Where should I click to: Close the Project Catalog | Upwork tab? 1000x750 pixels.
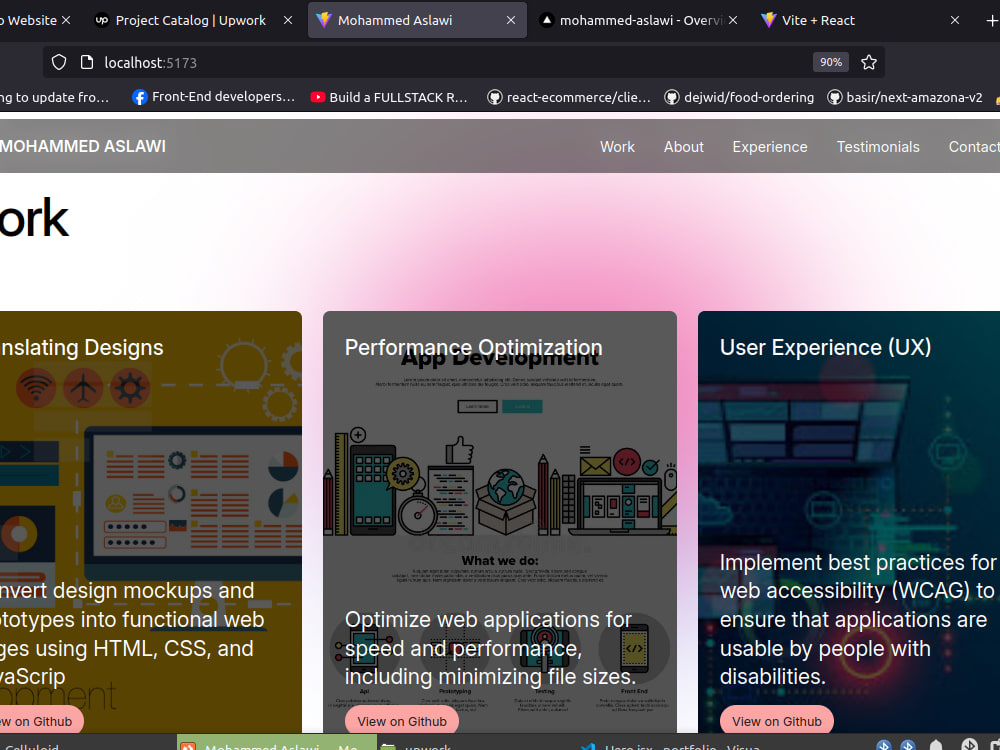click(288, 20)
